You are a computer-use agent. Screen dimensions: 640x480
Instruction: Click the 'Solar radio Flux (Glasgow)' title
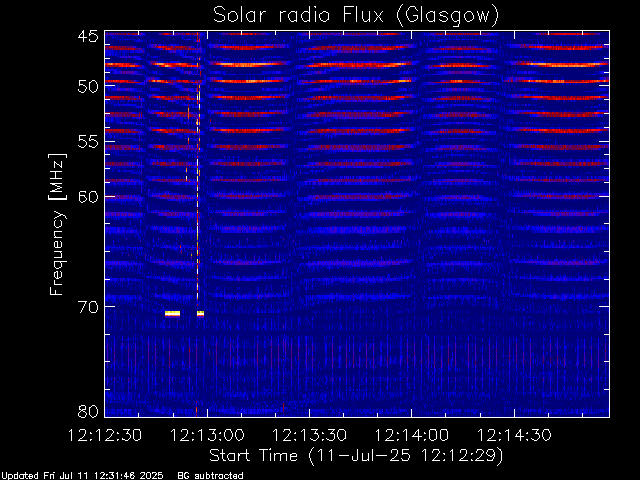tap(356, 16)
